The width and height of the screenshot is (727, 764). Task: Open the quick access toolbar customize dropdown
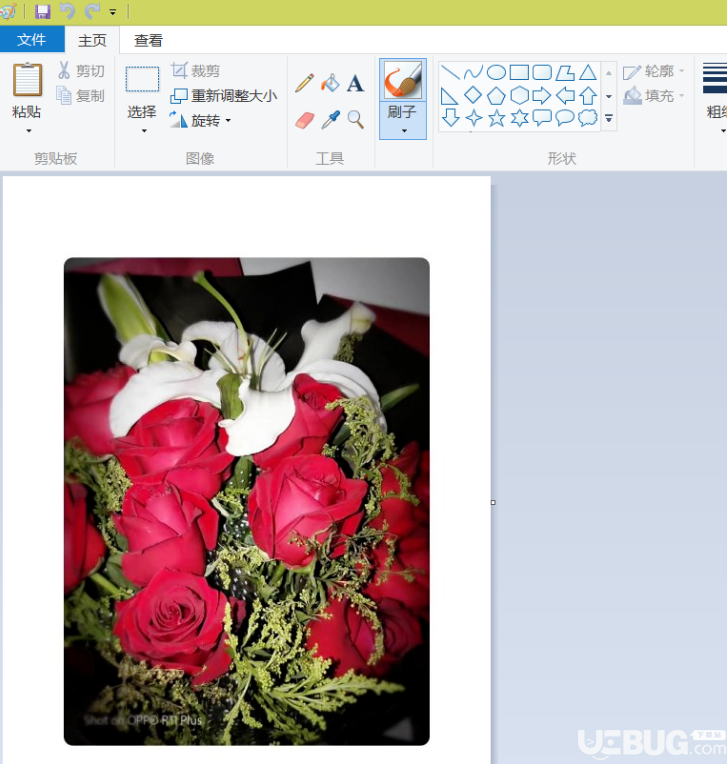coord(113,12)
